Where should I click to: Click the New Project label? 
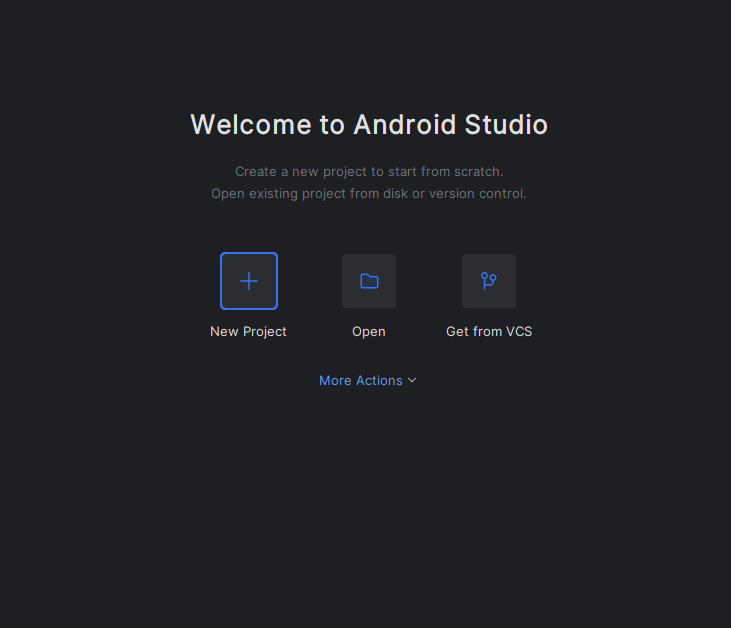pos(248,331)
